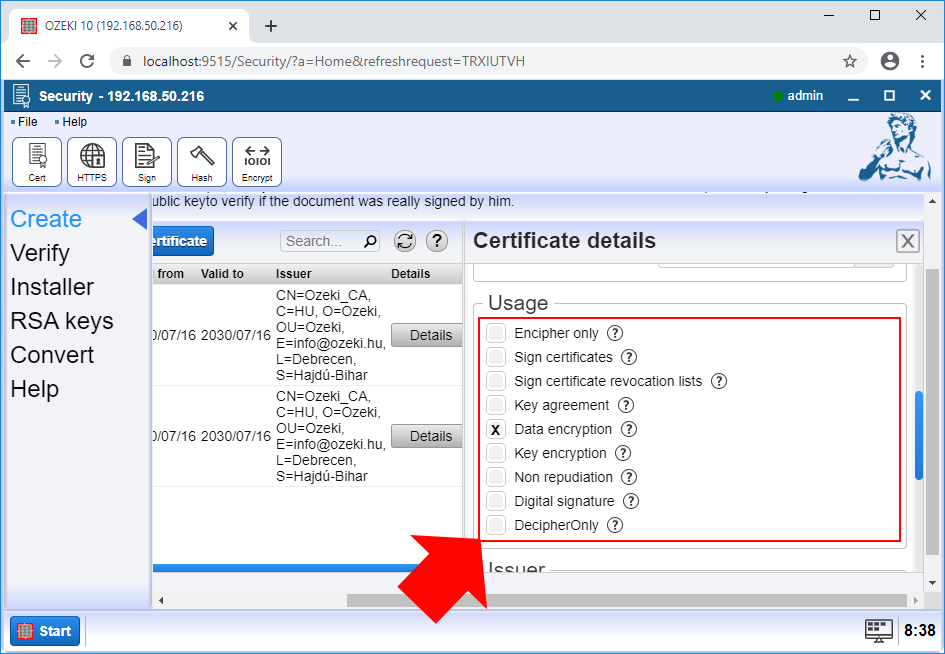Click the refresh icon beside the search box

[x=405, y=241]
